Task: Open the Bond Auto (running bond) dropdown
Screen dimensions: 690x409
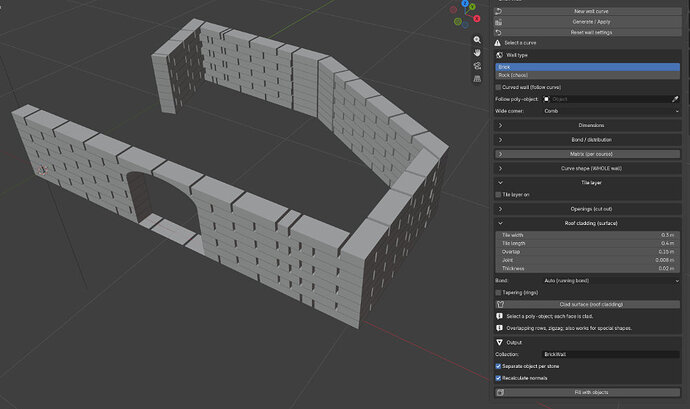Action: click(611, 280)
